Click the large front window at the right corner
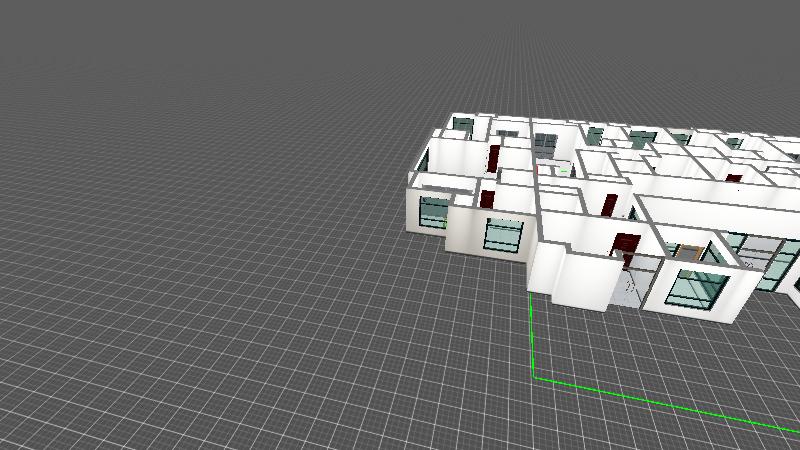Screen dimensions: 800x450 pos(696,287)
